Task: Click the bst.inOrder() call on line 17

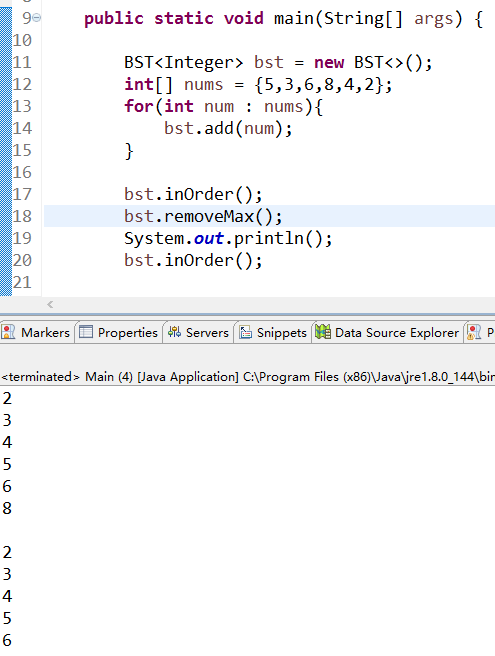Action: click(193, 195)
